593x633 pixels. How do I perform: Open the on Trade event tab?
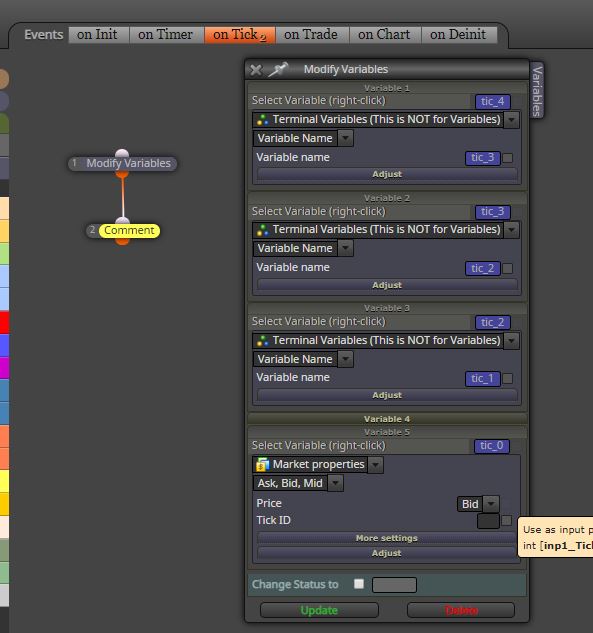(312, 35)
